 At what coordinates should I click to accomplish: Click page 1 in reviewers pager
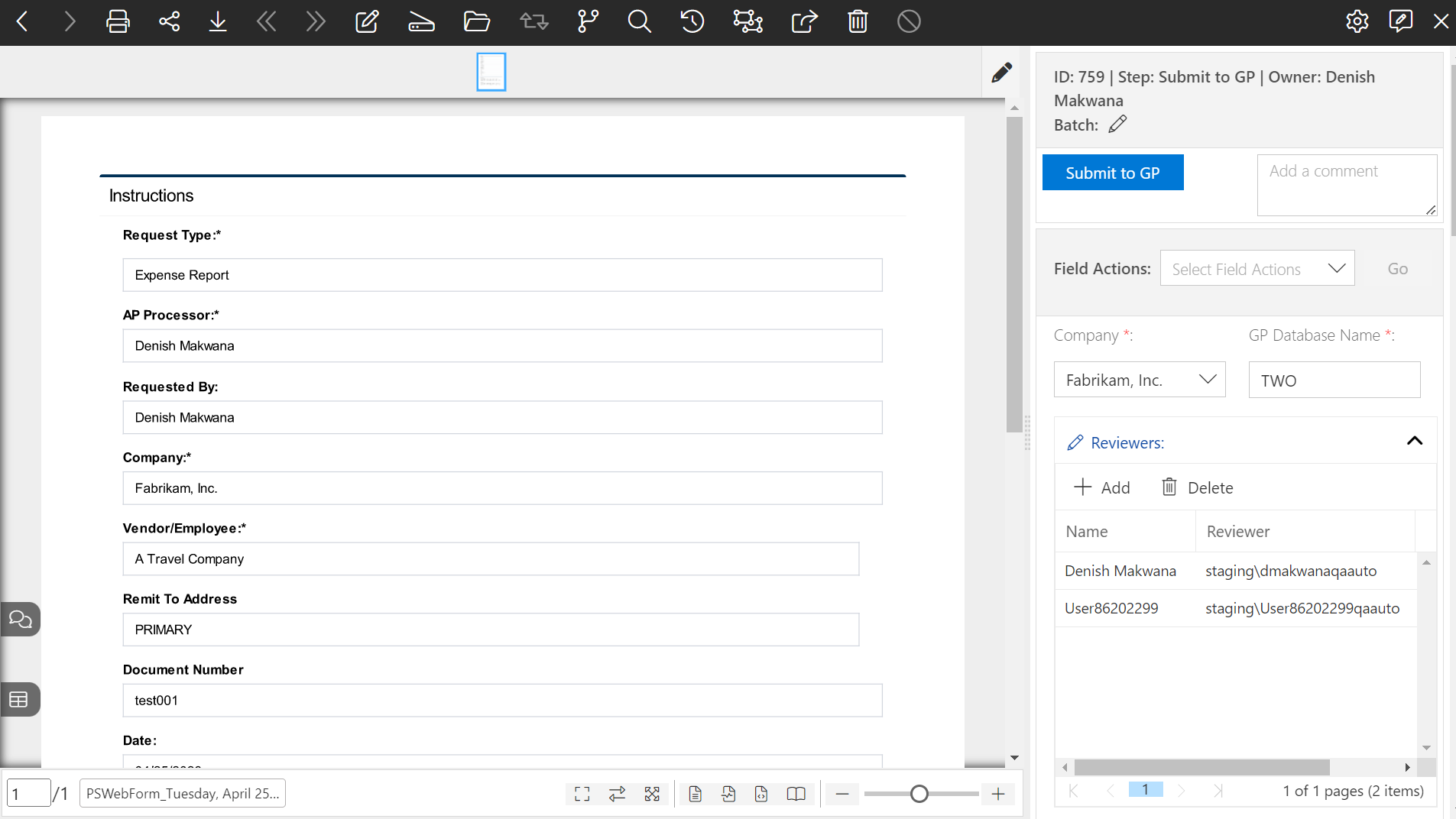[1146, 790]
